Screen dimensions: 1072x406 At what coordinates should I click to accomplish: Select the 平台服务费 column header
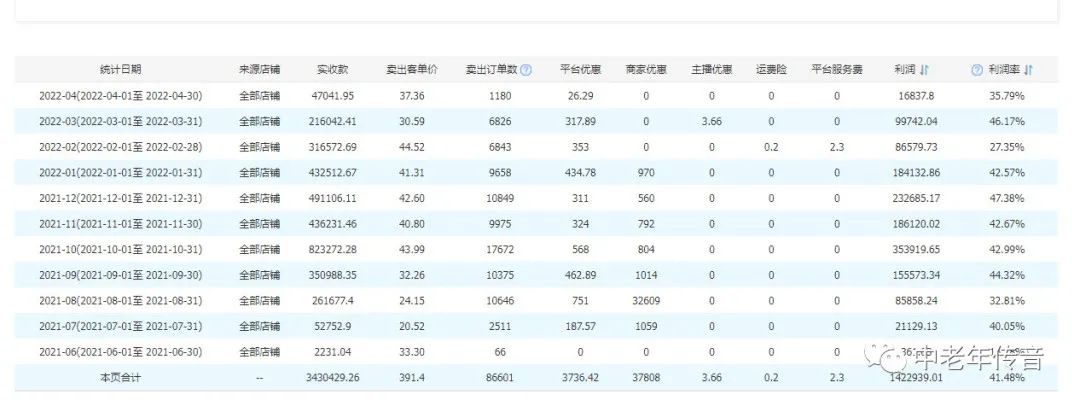837,70
